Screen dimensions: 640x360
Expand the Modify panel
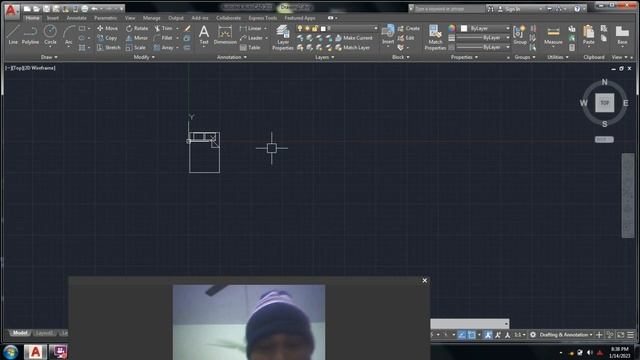[x=144, y=57]
